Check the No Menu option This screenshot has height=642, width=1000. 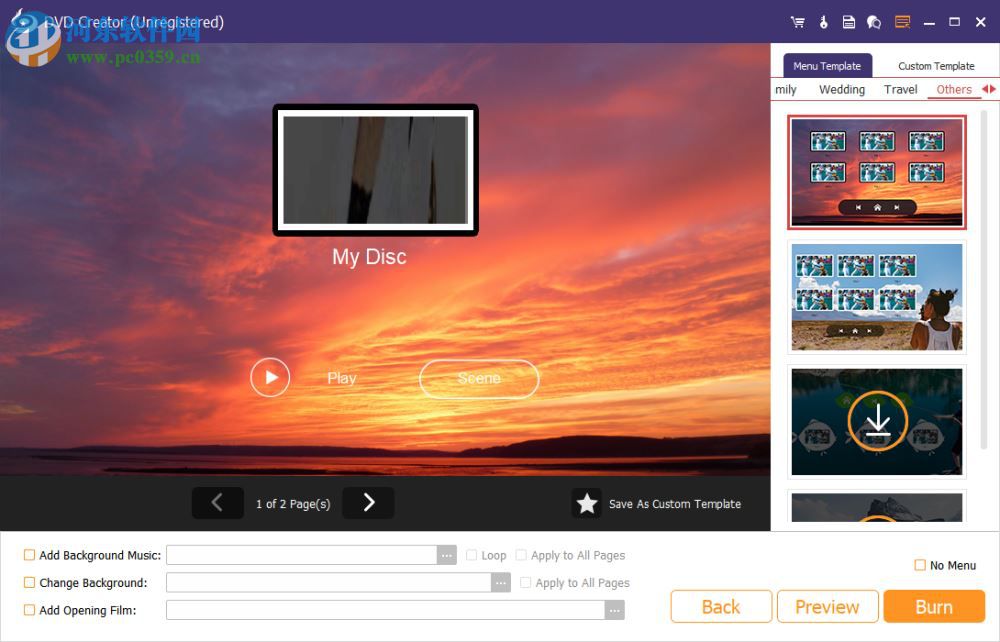[x=919, y=565]
